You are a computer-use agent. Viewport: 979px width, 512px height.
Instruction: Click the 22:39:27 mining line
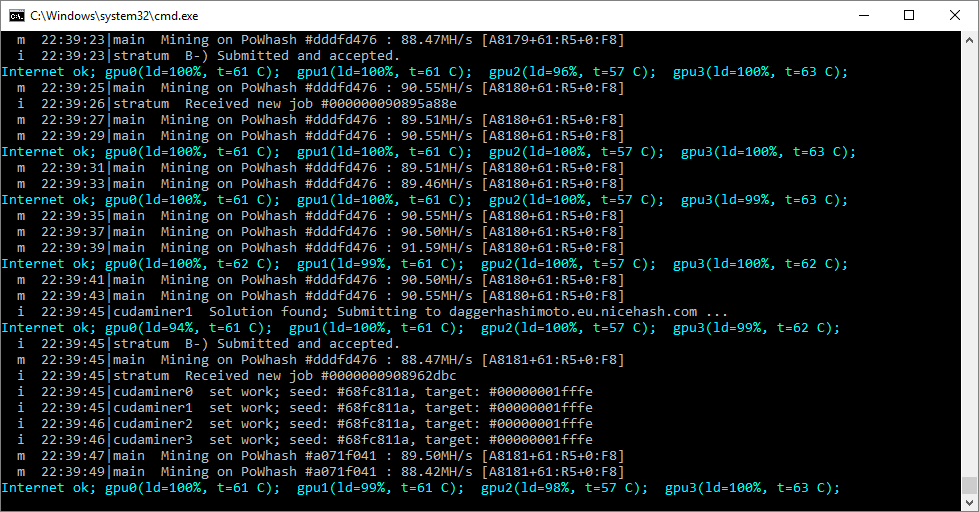[x=320, y=120]
